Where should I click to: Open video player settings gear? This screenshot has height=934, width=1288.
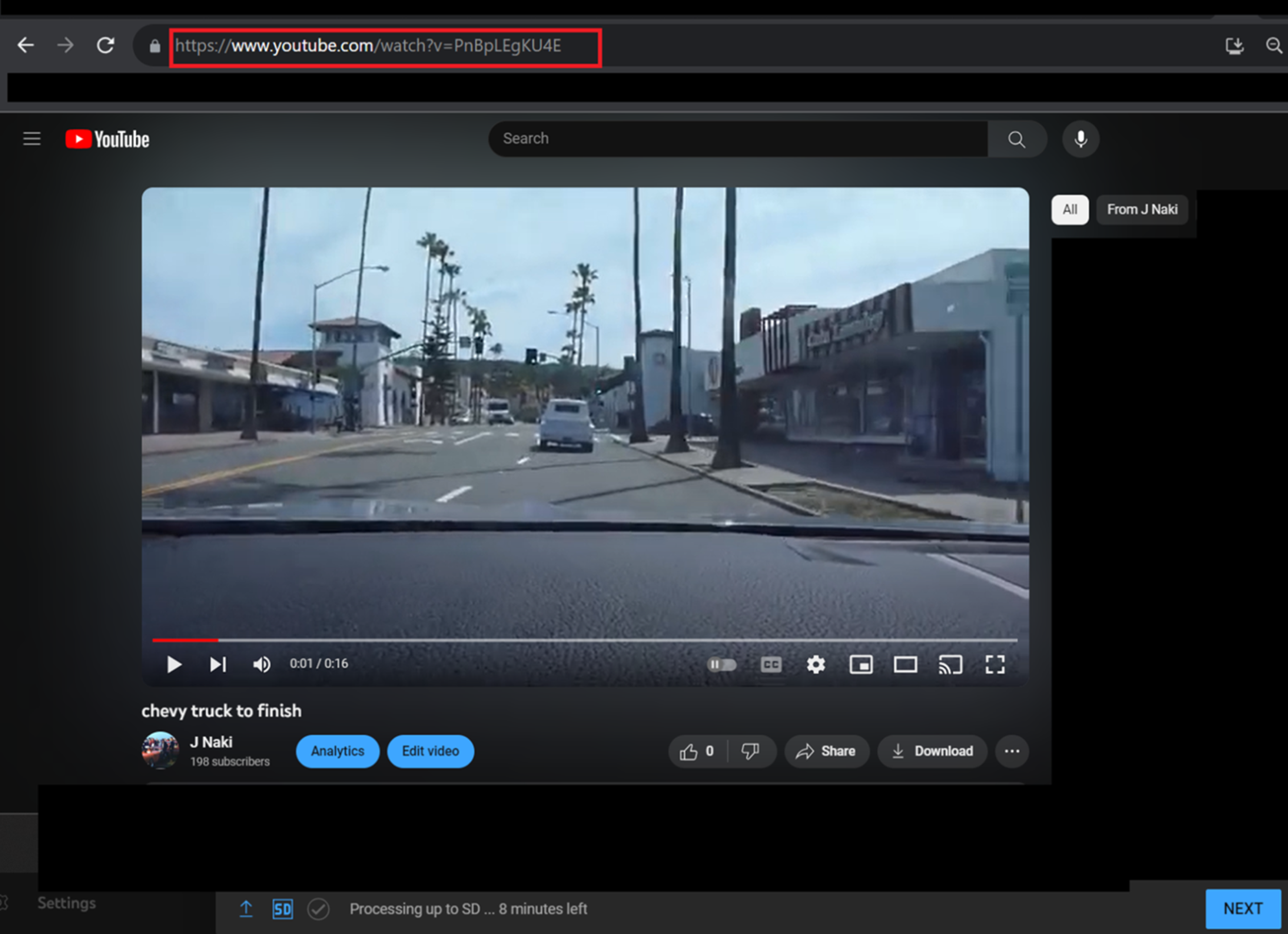[816, 664]
